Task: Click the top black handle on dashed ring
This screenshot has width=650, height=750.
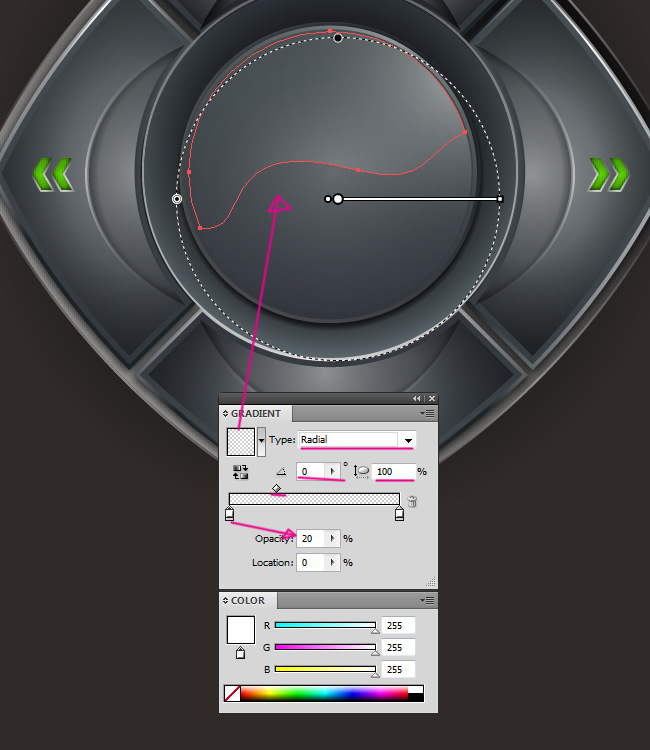Action: [338, 38]
